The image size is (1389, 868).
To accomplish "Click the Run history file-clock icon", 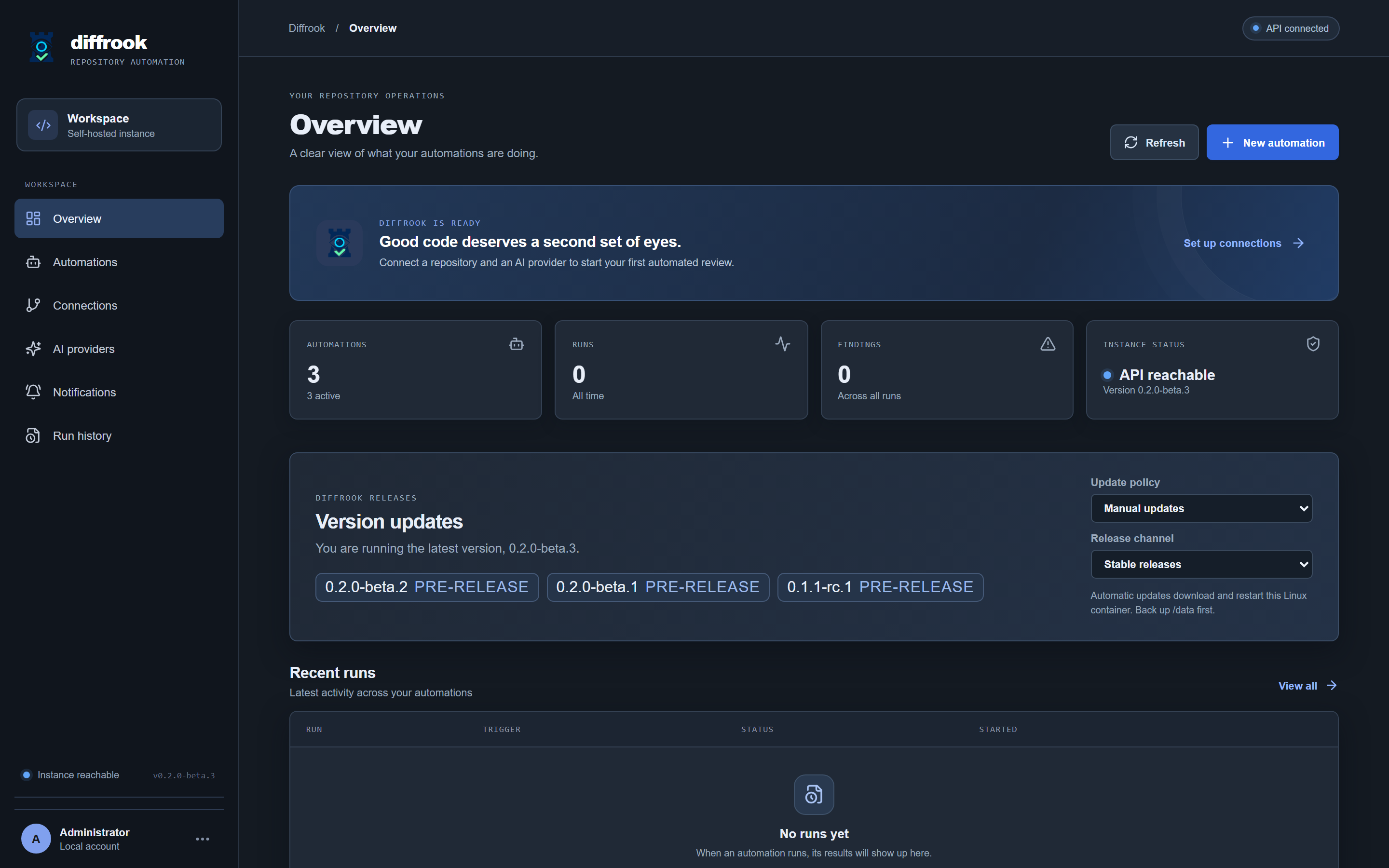I will tap(33, 436).
